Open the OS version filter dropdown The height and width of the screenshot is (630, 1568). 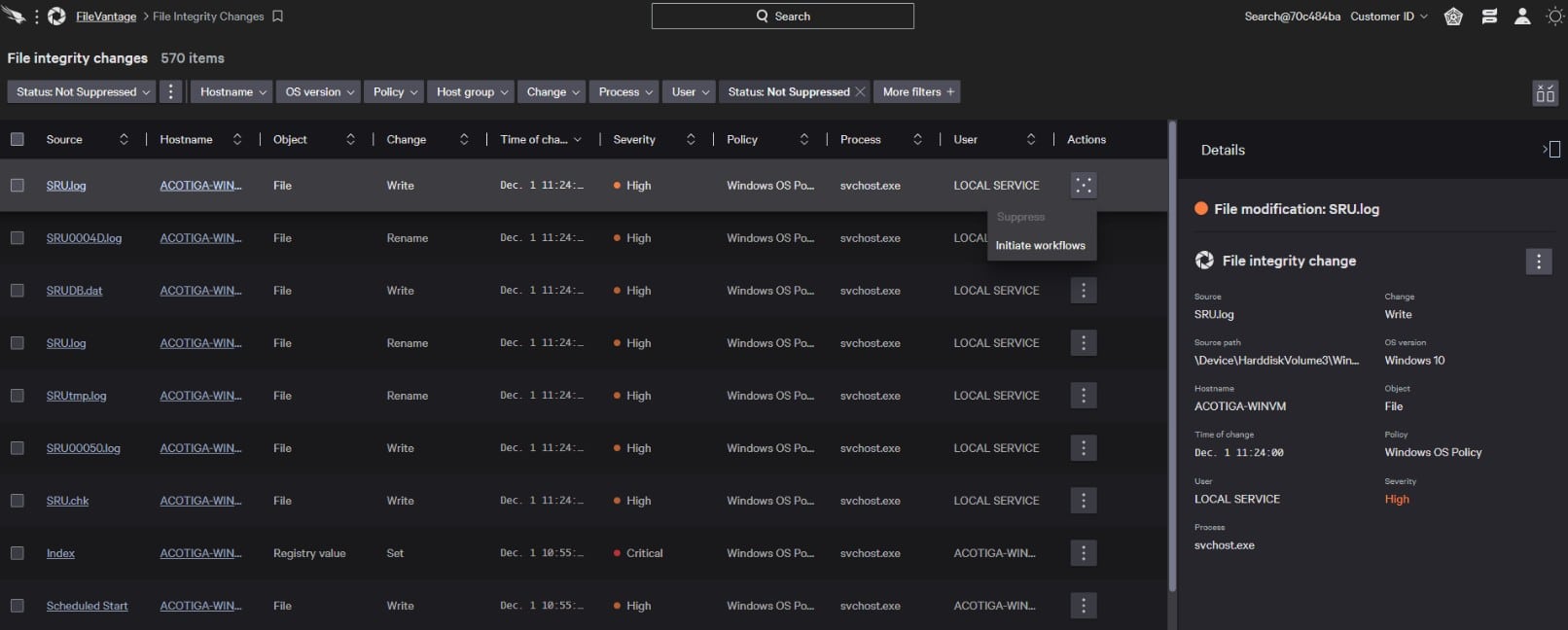point(319,91)
